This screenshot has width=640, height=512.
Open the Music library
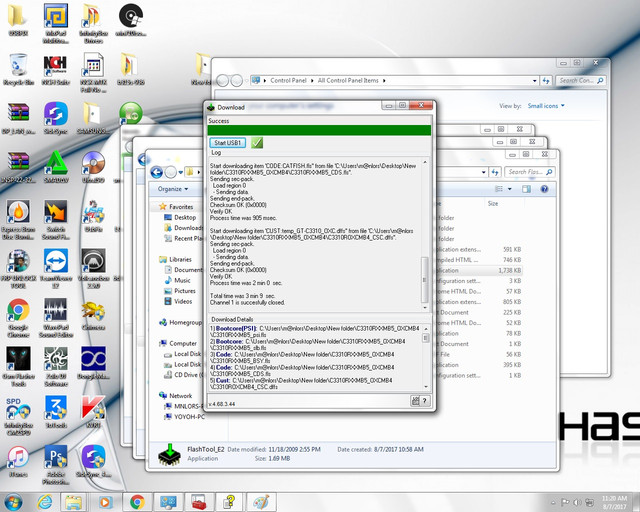coord(178,280)
